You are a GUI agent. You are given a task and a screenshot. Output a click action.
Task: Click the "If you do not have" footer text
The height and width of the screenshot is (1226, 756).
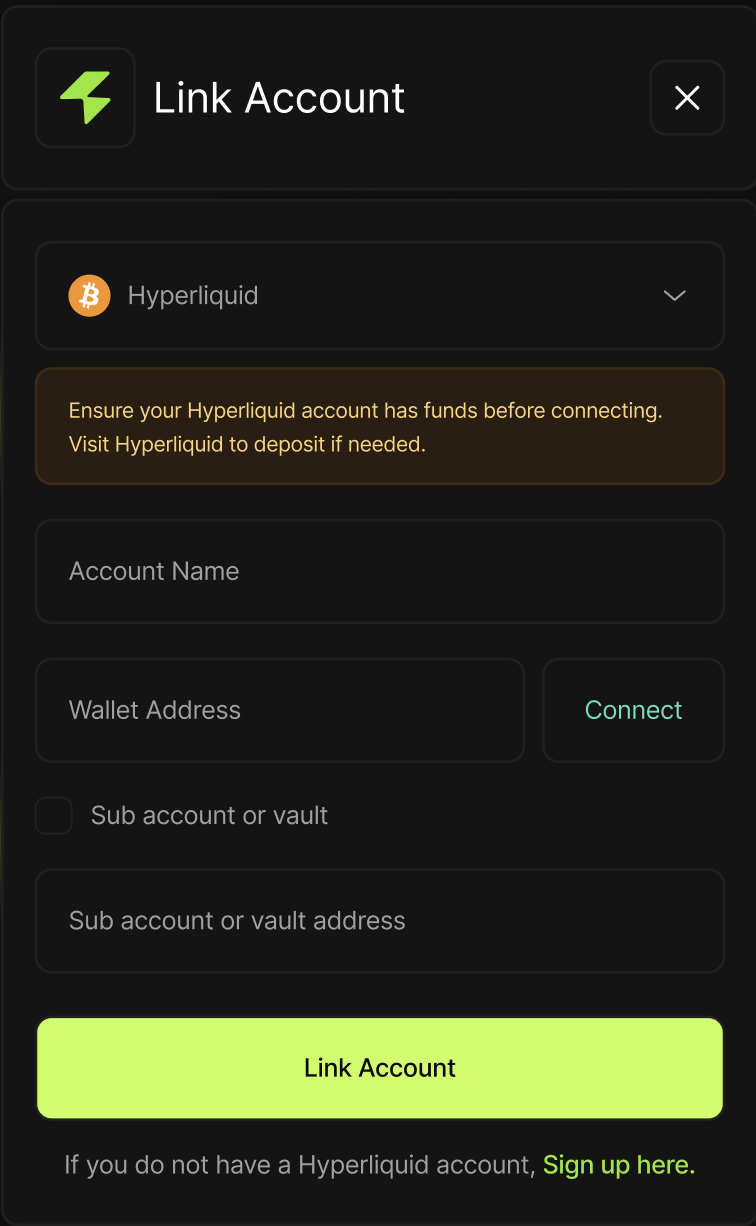pos(300,1165)
